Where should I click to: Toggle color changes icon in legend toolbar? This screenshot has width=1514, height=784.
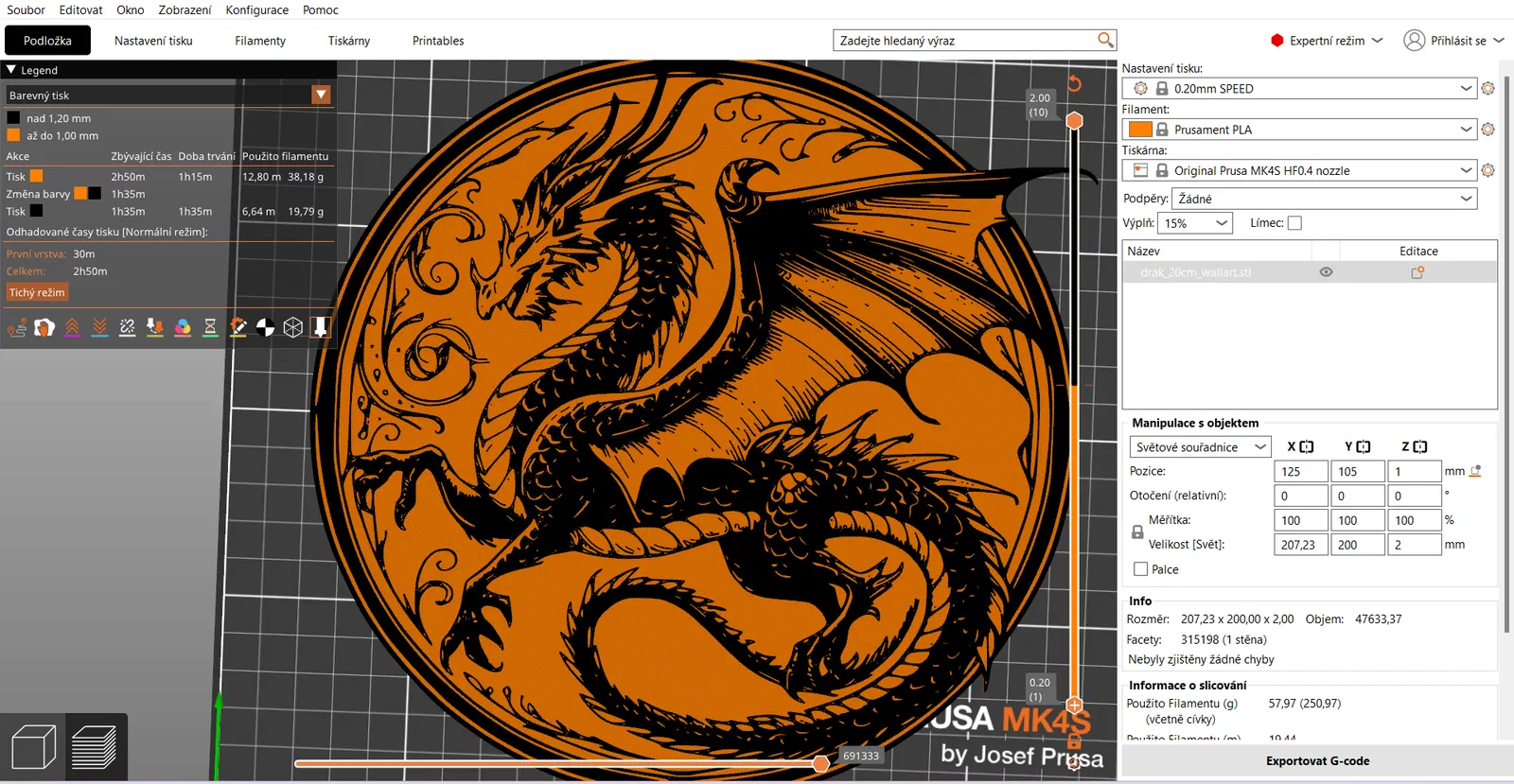pos(183,327)
